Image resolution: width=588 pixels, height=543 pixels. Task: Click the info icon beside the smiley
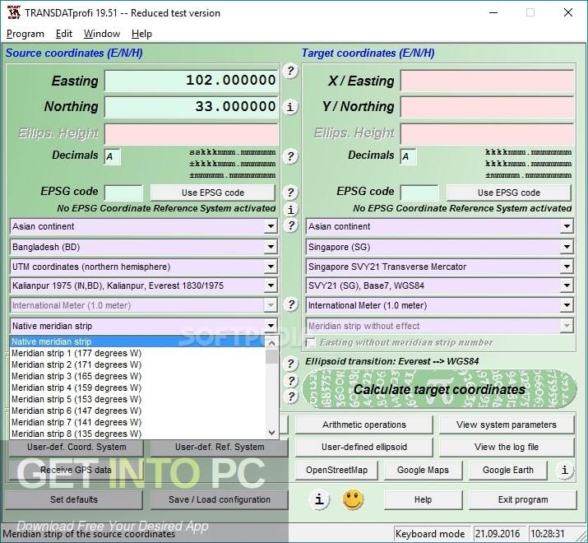click(x=319, y=500)
